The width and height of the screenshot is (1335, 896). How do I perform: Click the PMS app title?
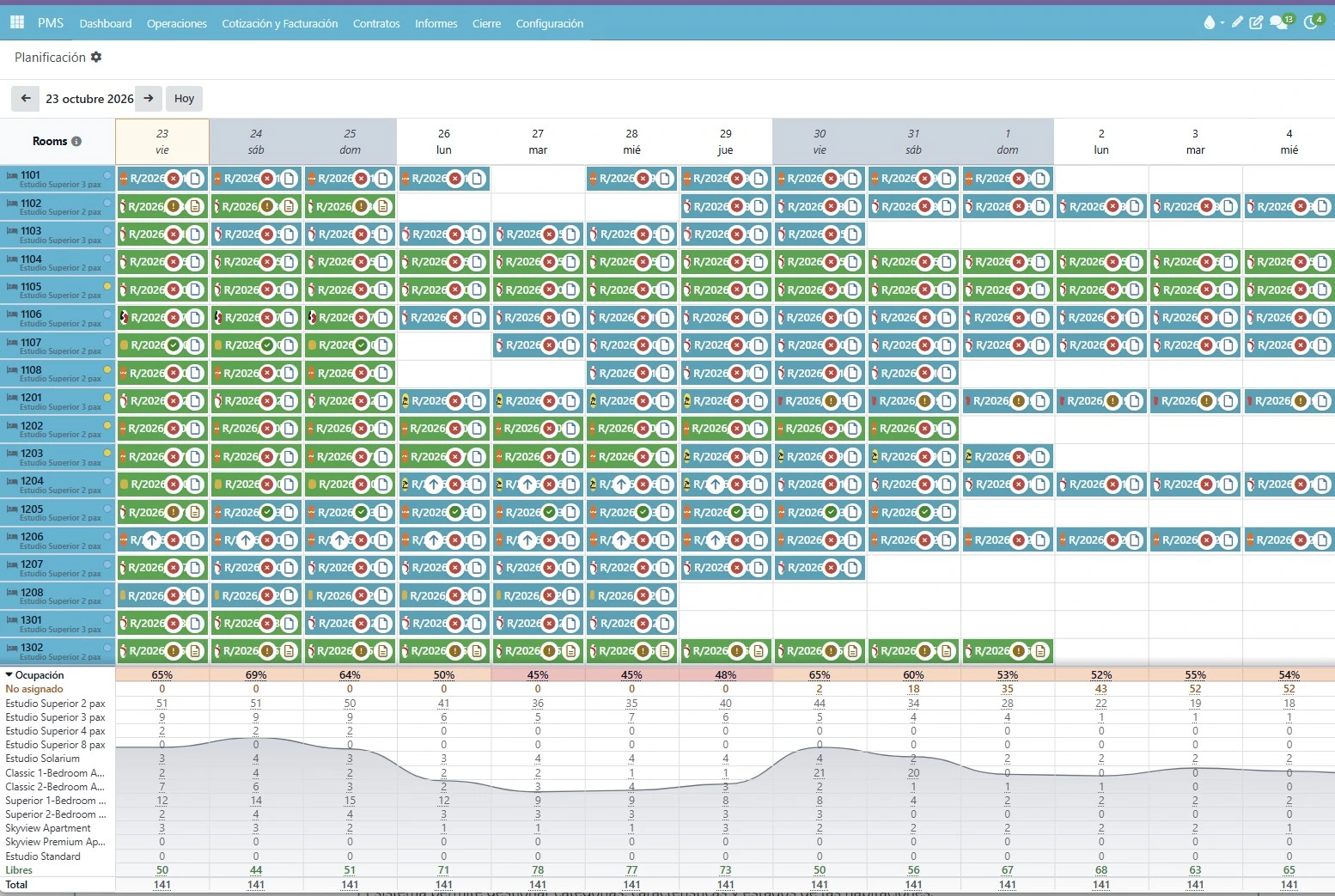(51, 23)
